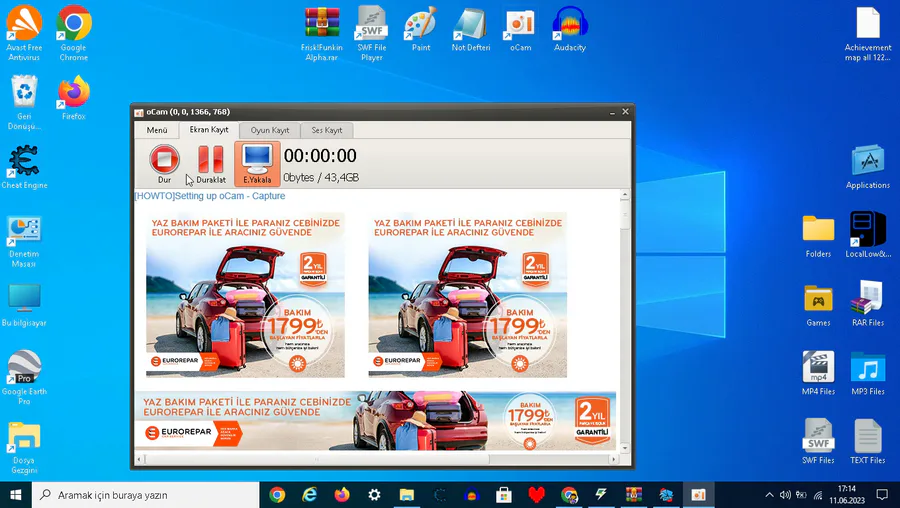
Task: Select the FriskIFunkin Alpha.rar archive icon
Action: tap(321, 33)
